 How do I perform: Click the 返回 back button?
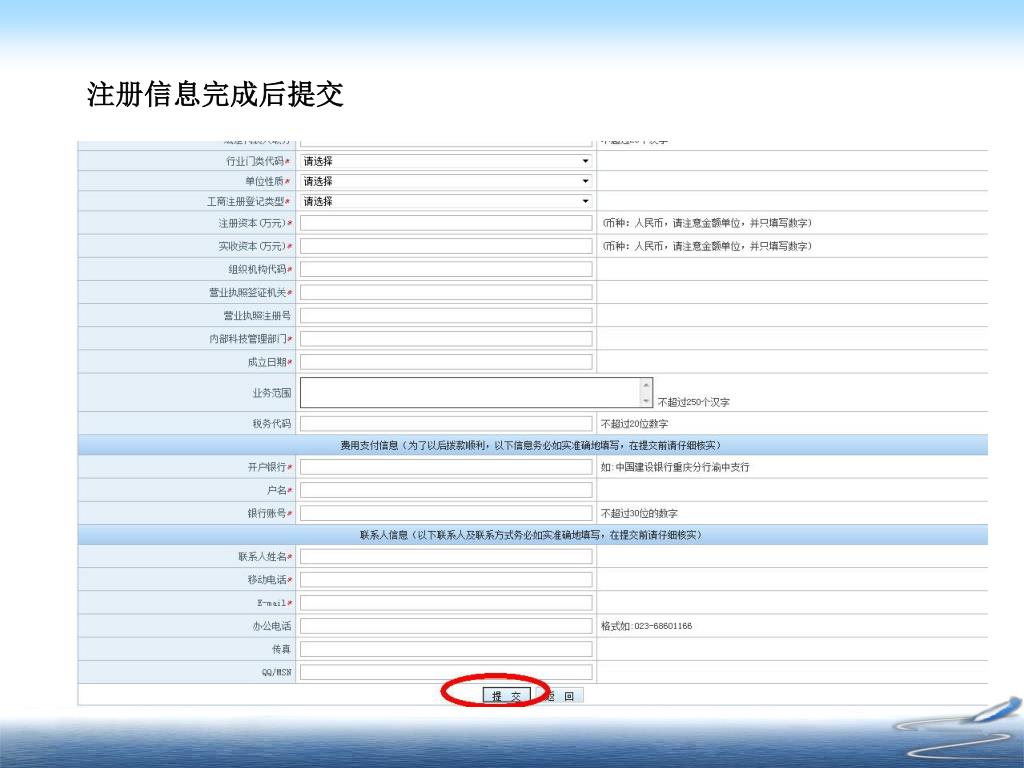point(560,696)
